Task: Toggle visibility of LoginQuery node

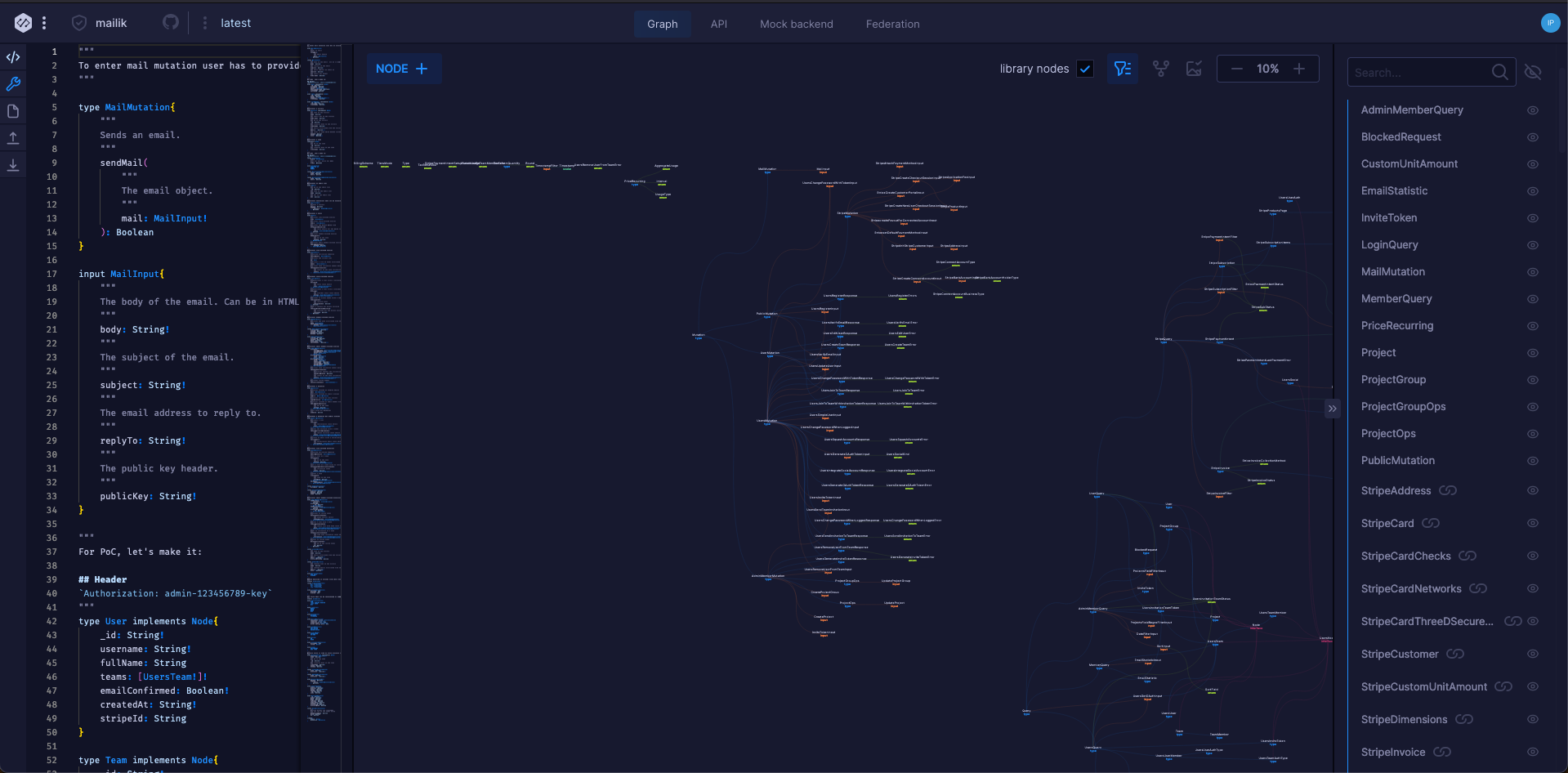Action: coord(1533,245)
